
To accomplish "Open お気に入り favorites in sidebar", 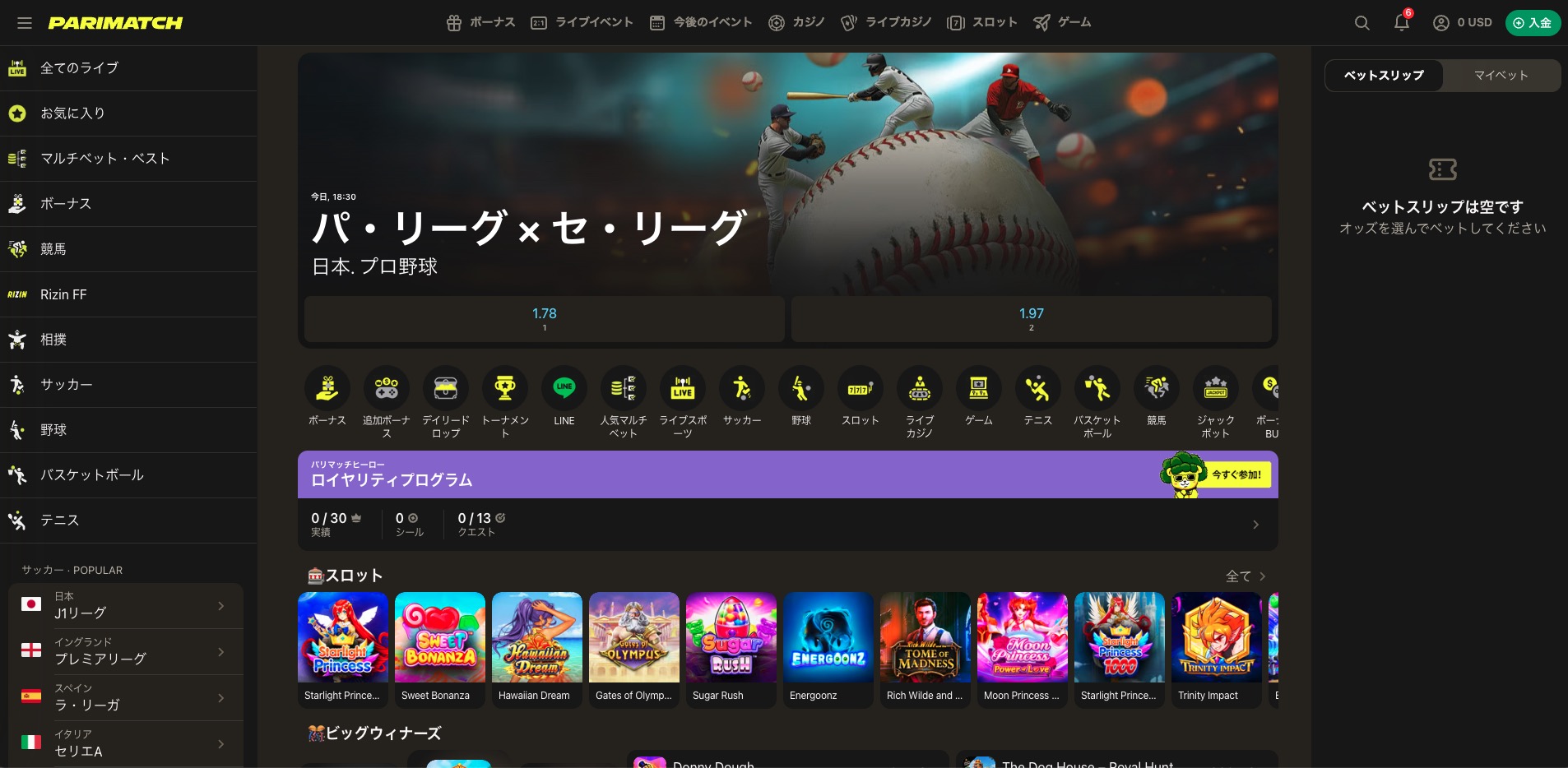I will (x=128, y=113).
